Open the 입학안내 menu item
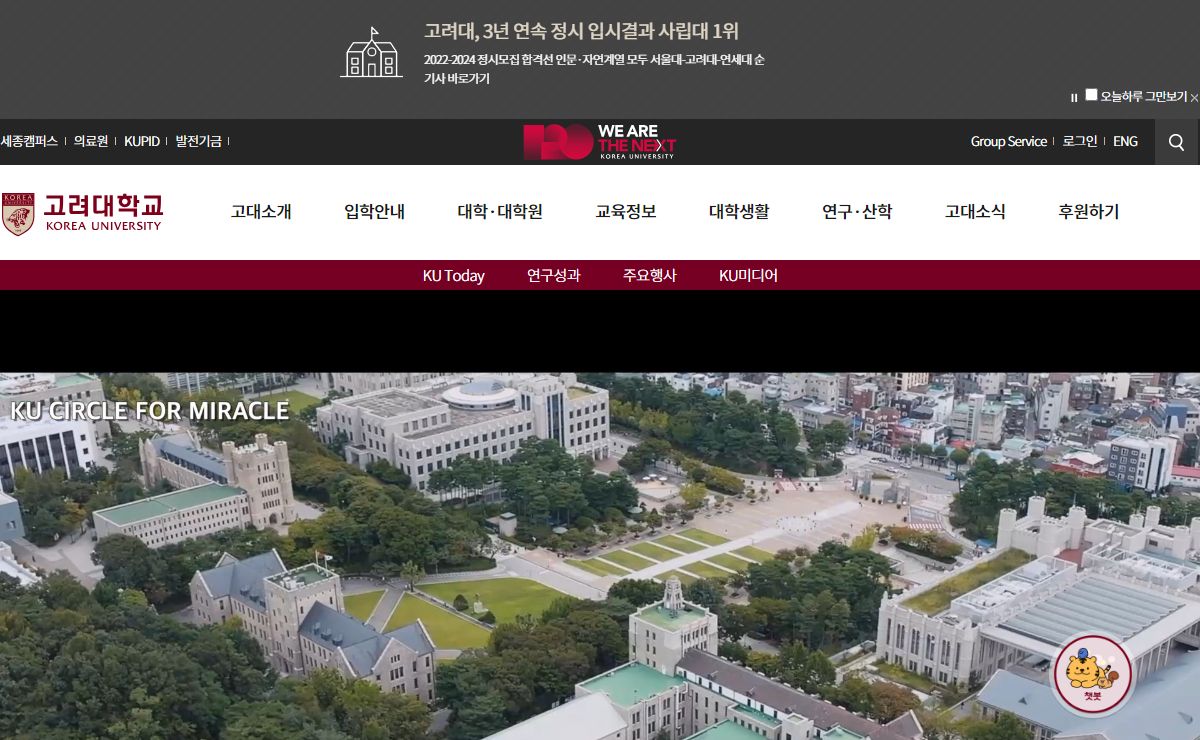This screenshot has height=740, width=1200. (x=374, y=212)
